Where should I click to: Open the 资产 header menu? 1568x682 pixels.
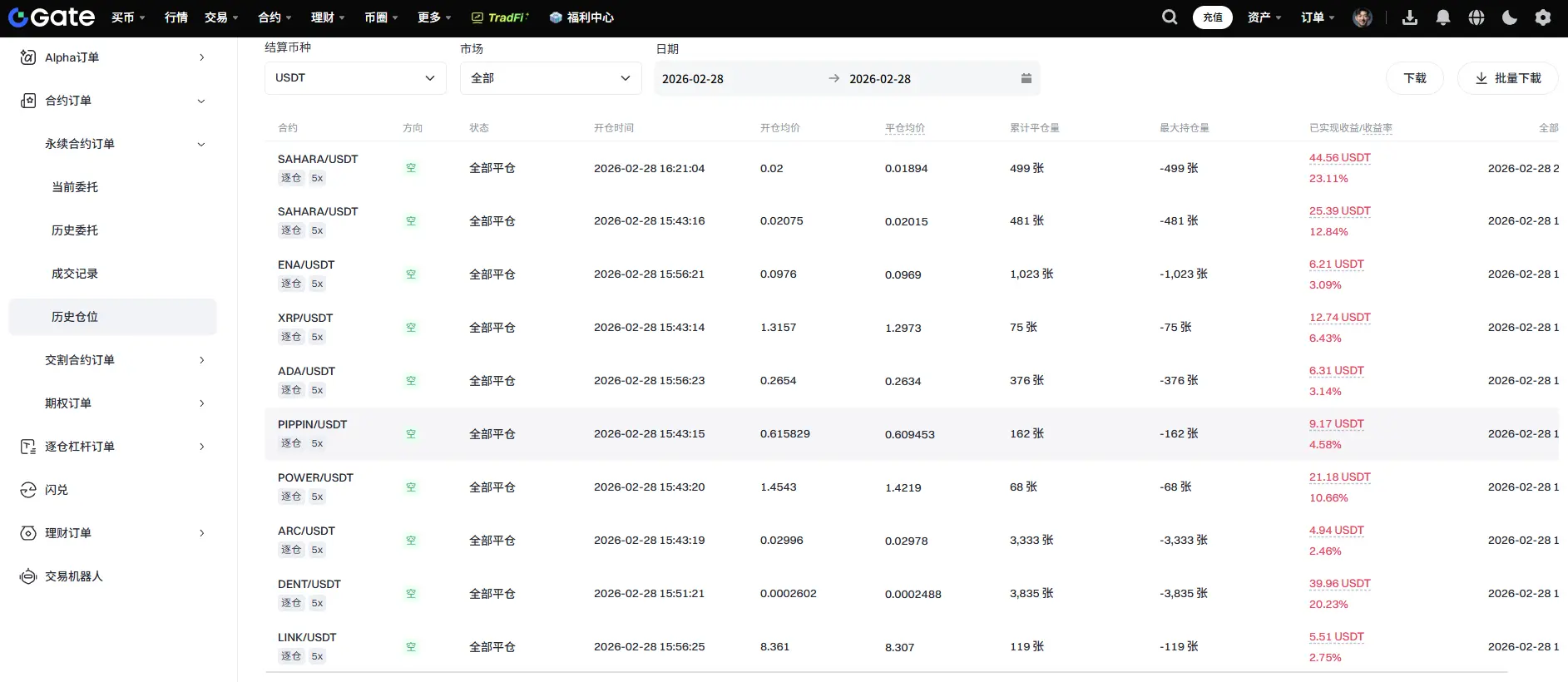tap(1264, 17)
